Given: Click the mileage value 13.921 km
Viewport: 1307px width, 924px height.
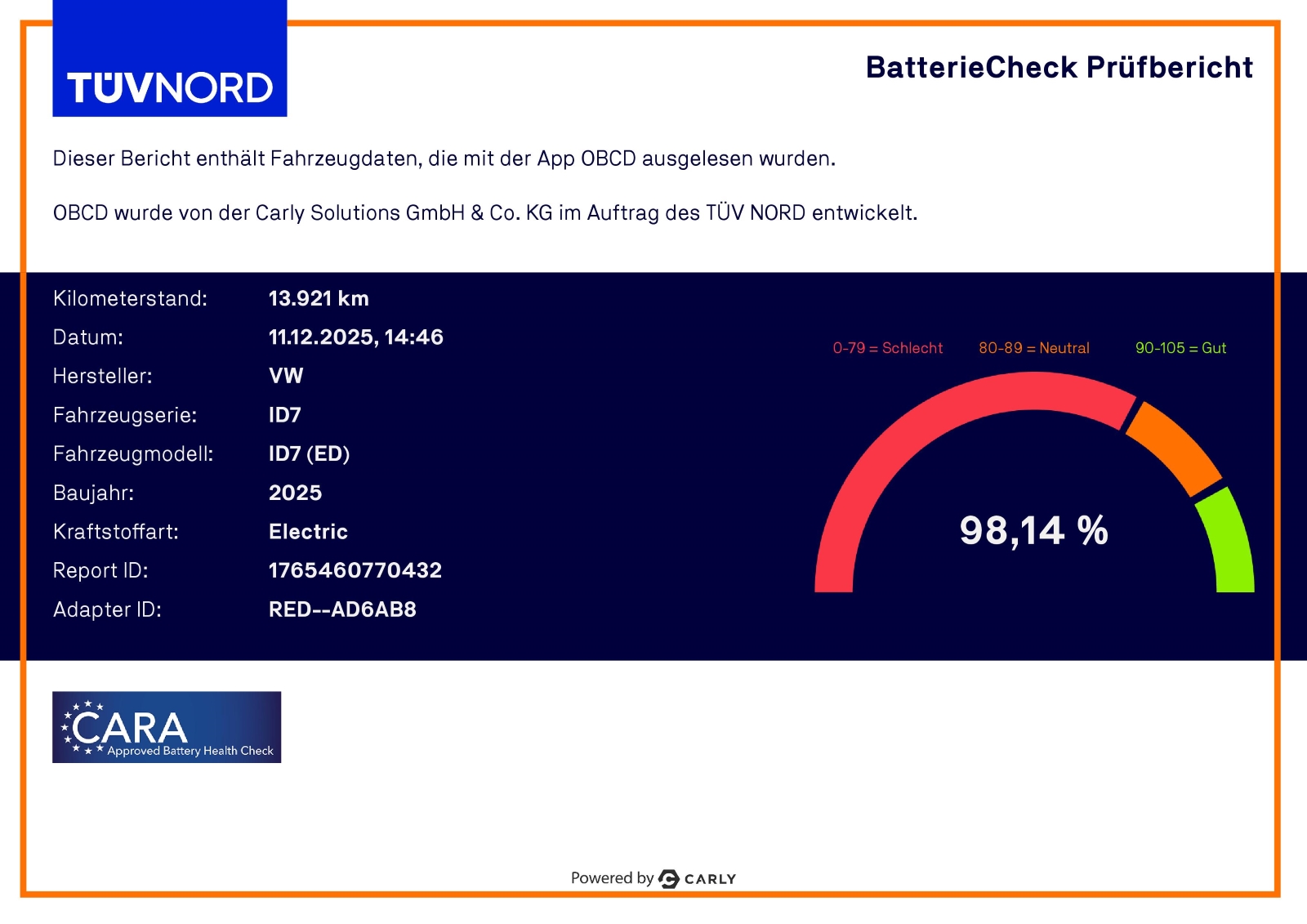Looking at the screenshot, I should pos(319,298).
